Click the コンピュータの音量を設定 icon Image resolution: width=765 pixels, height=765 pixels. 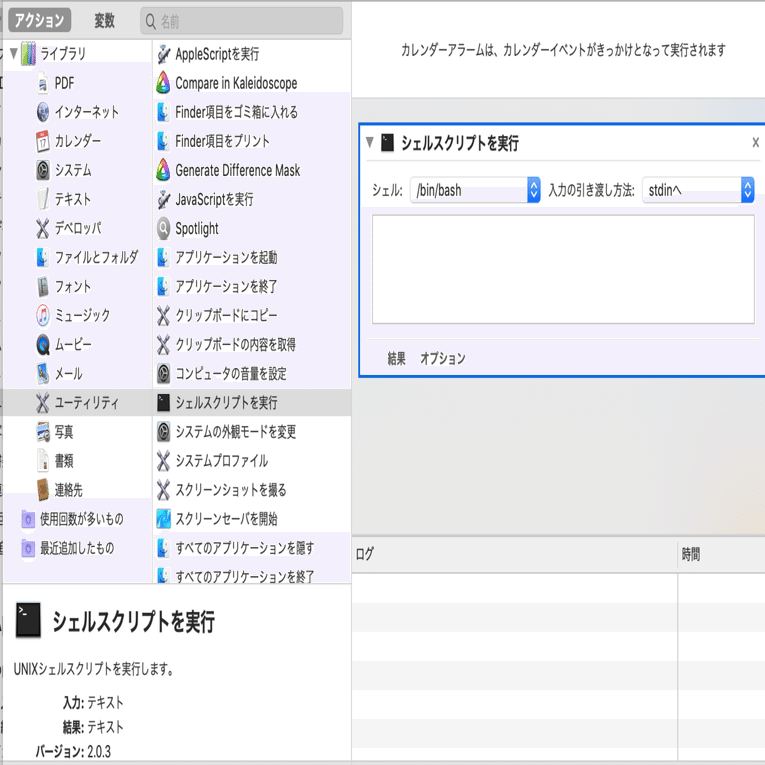[163, 373]
